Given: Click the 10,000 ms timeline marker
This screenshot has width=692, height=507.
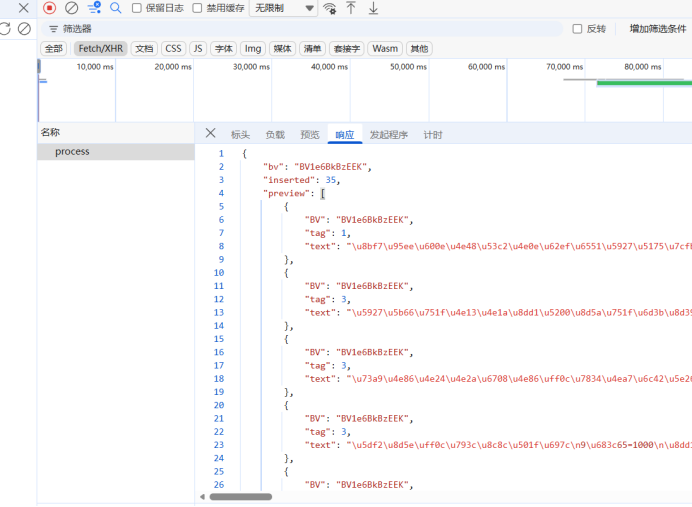Looking at the screenshot, I should point(95,67).
